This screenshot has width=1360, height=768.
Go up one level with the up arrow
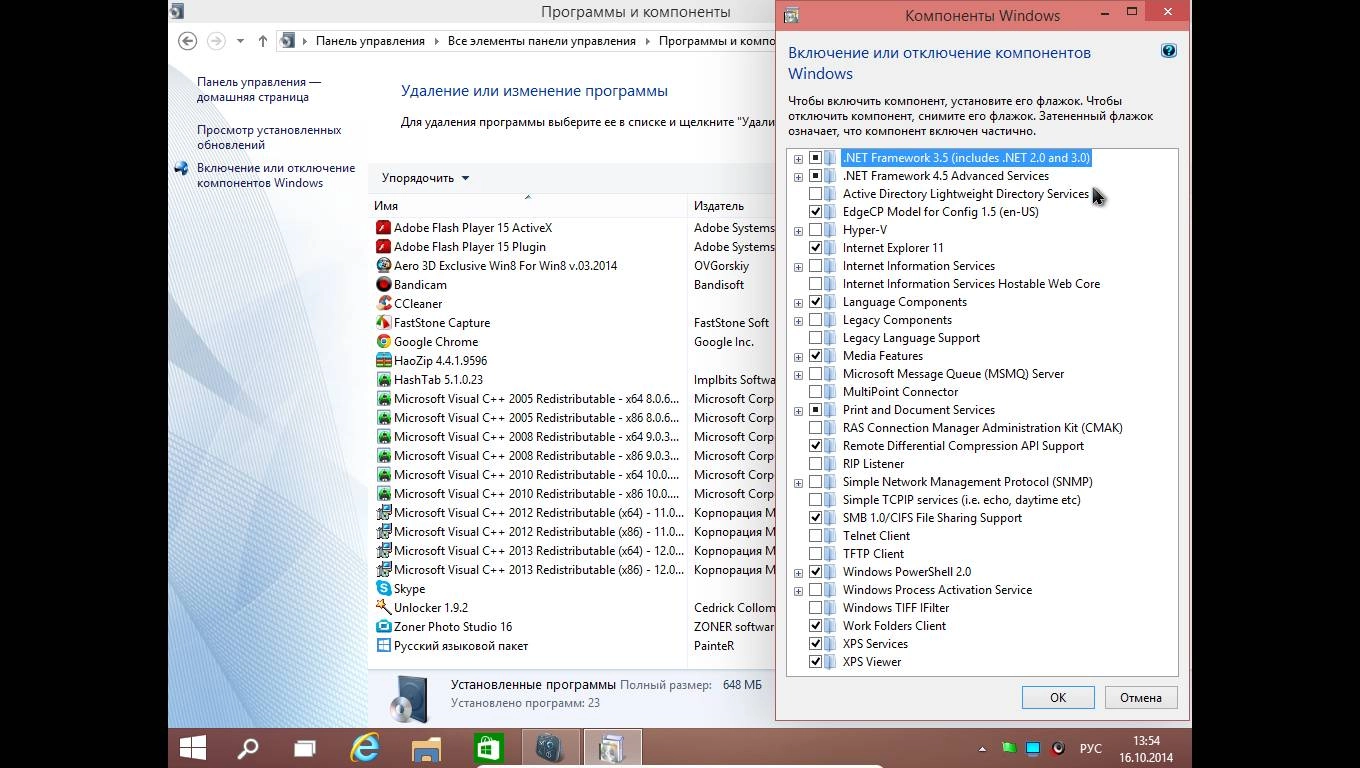click(x=263, y=41)
